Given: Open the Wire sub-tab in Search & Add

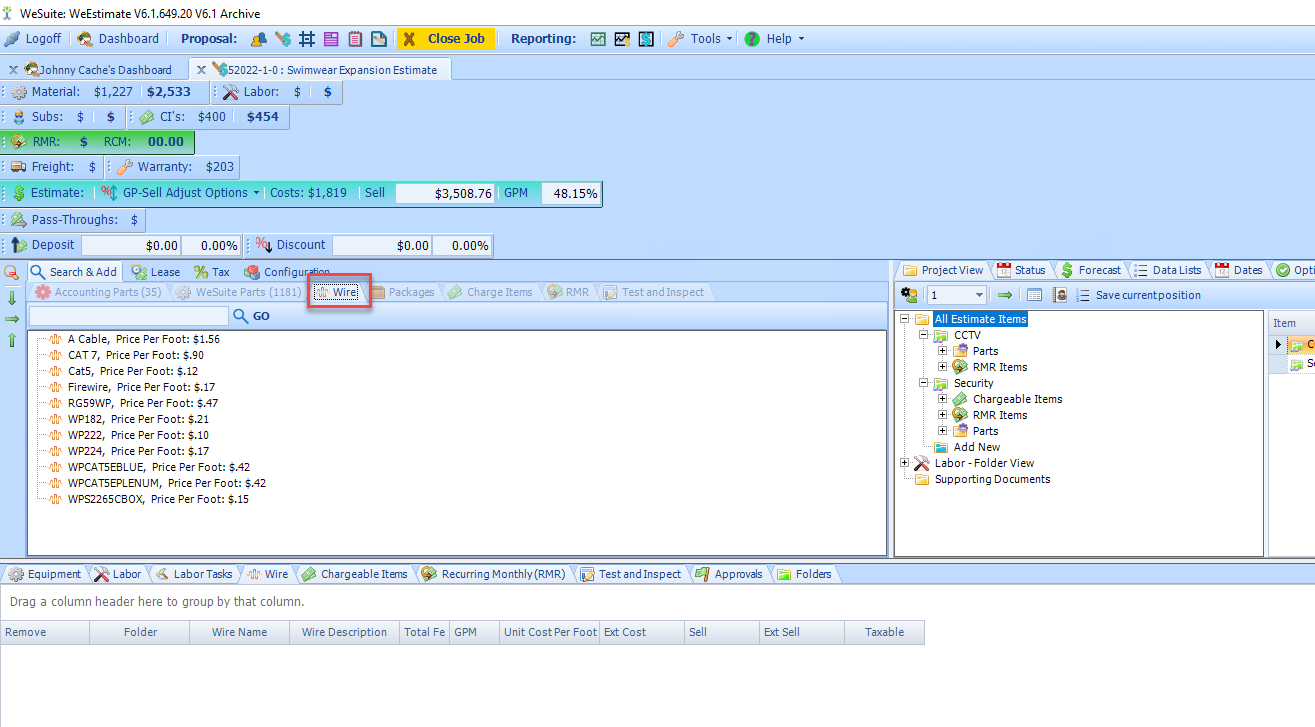Looking at the screenshot, I should (x=338, y=292).
